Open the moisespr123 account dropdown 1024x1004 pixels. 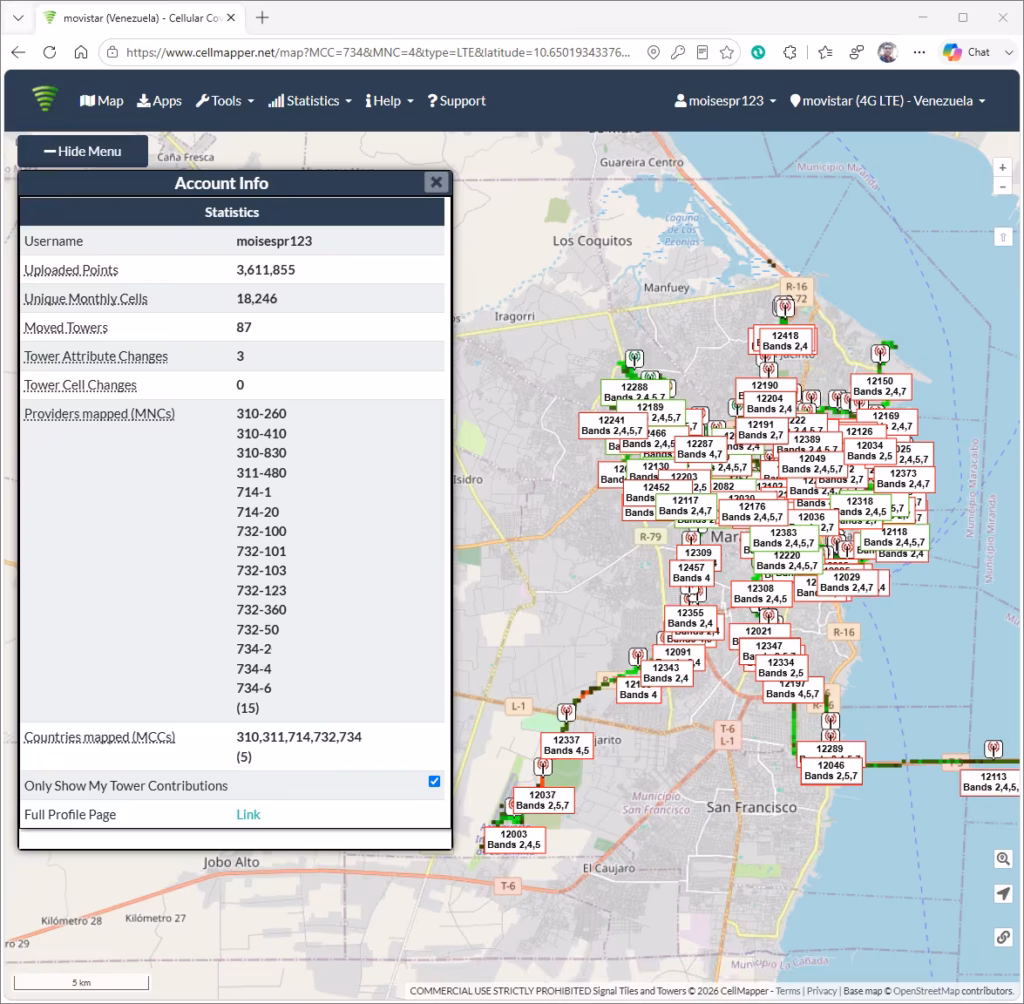[725, 101]
